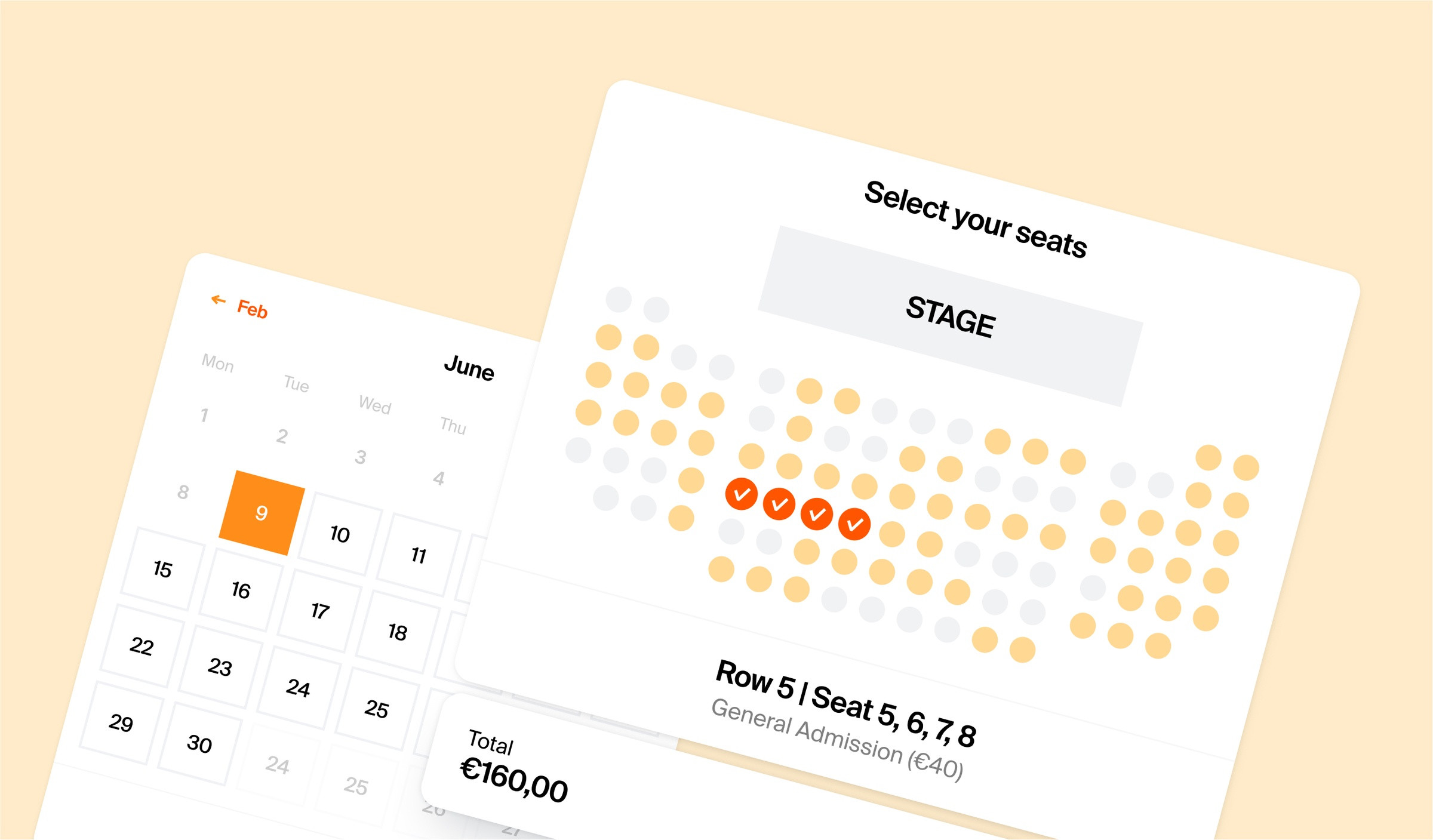Click the STAGE area on the seat map
1433x840 pixels.
(950, 316)
